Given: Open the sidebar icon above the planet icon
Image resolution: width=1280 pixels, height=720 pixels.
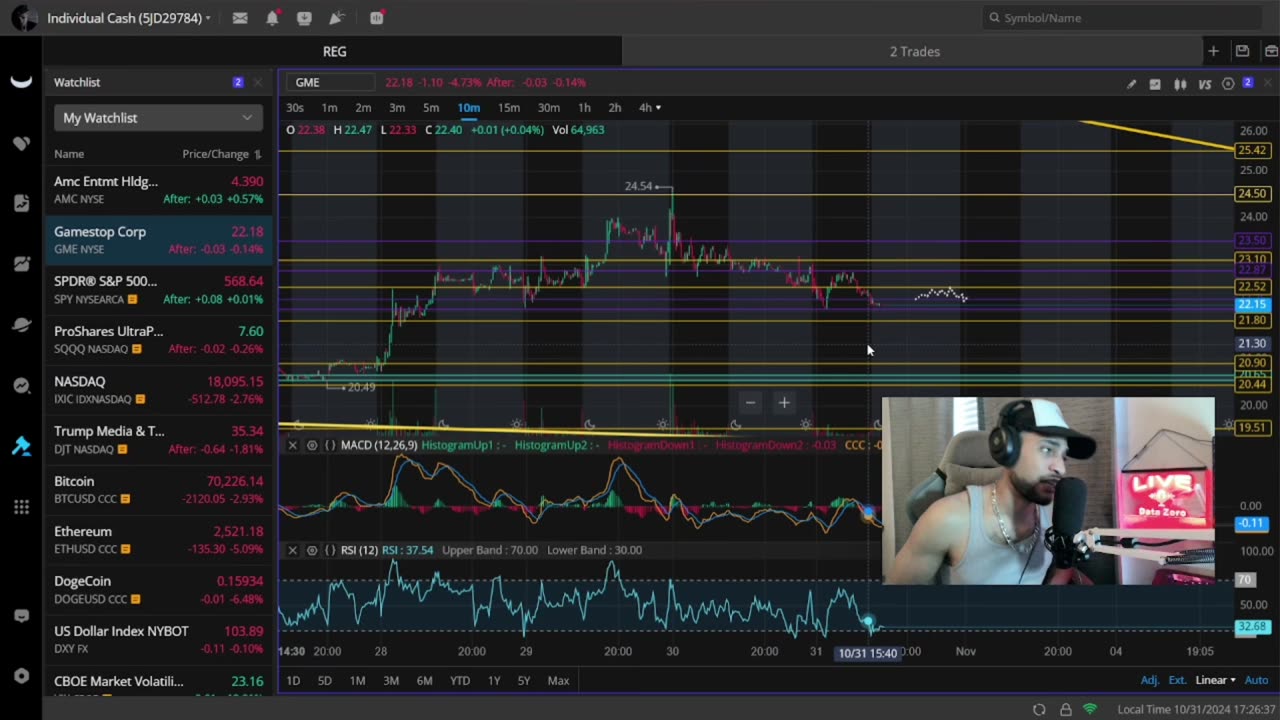Looking at the screenshot, I should 21,264.
